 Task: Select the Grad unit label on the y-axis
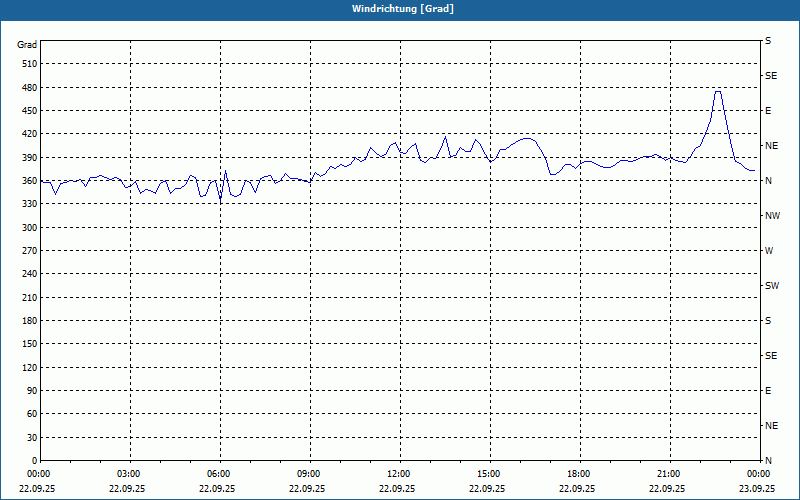click(x=27, y=45)
